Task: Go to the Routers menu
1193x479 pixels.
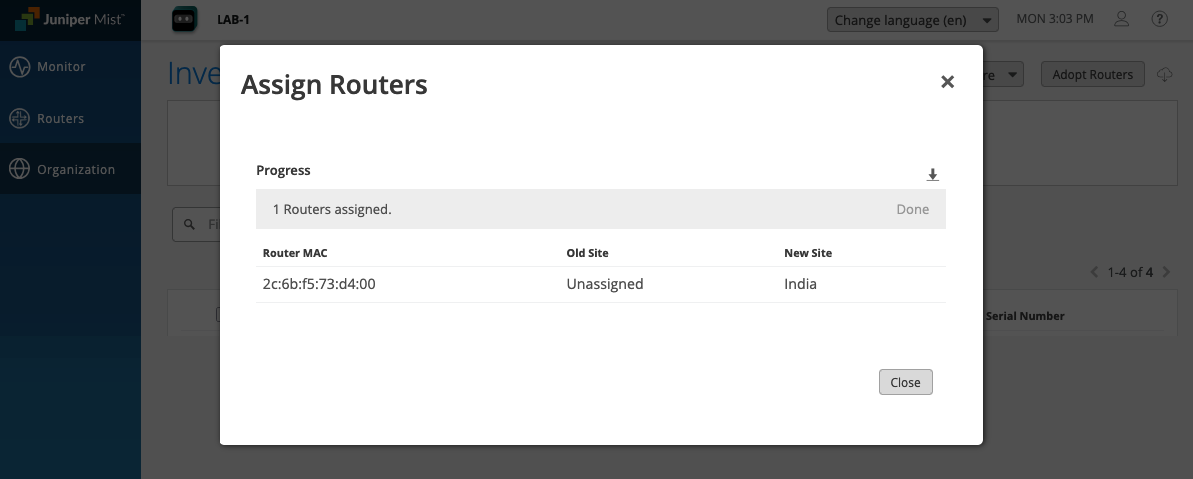Action: tap(60, 118)
